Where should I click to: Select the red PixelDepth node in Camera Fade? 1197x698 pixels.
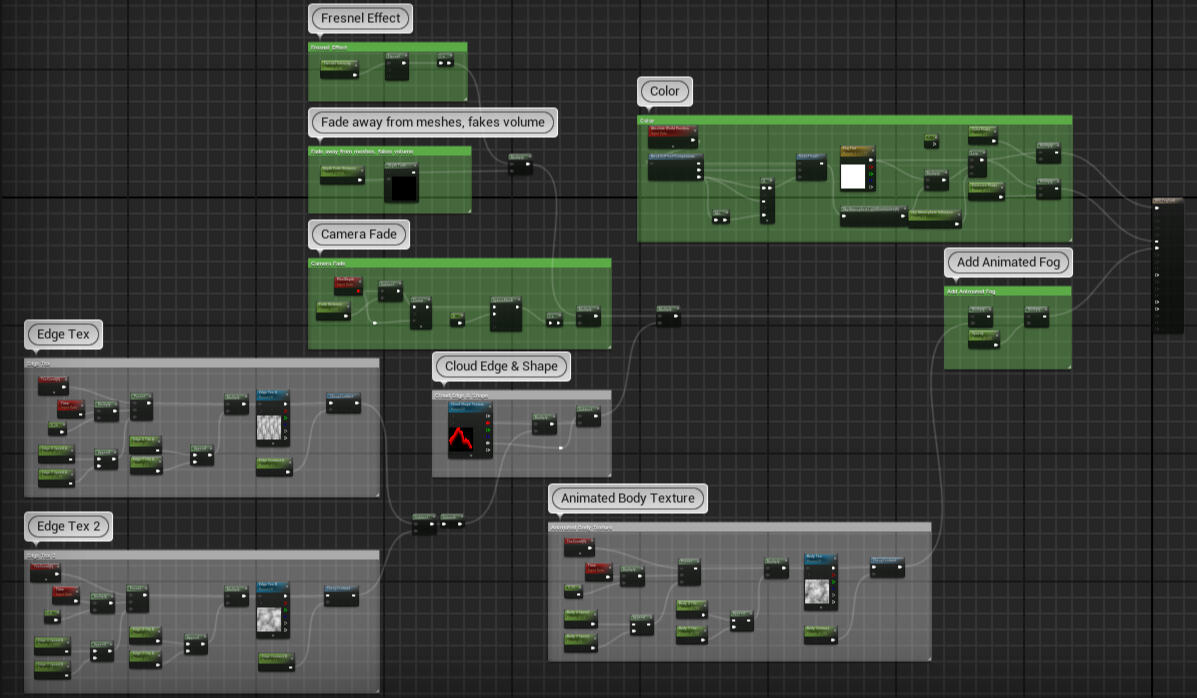[x=347, y=283]
